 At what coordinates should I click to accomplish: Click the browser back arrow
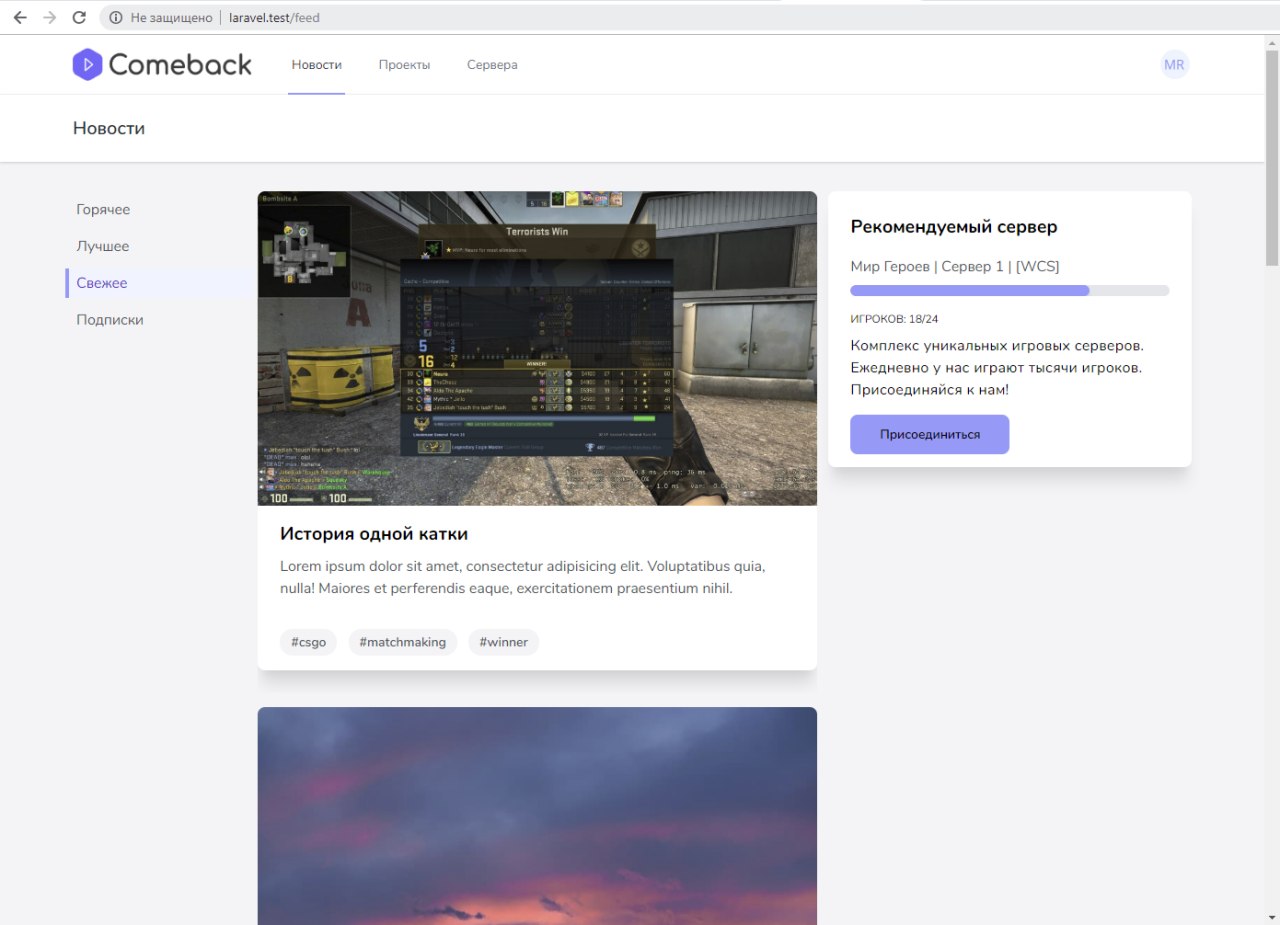20,17
